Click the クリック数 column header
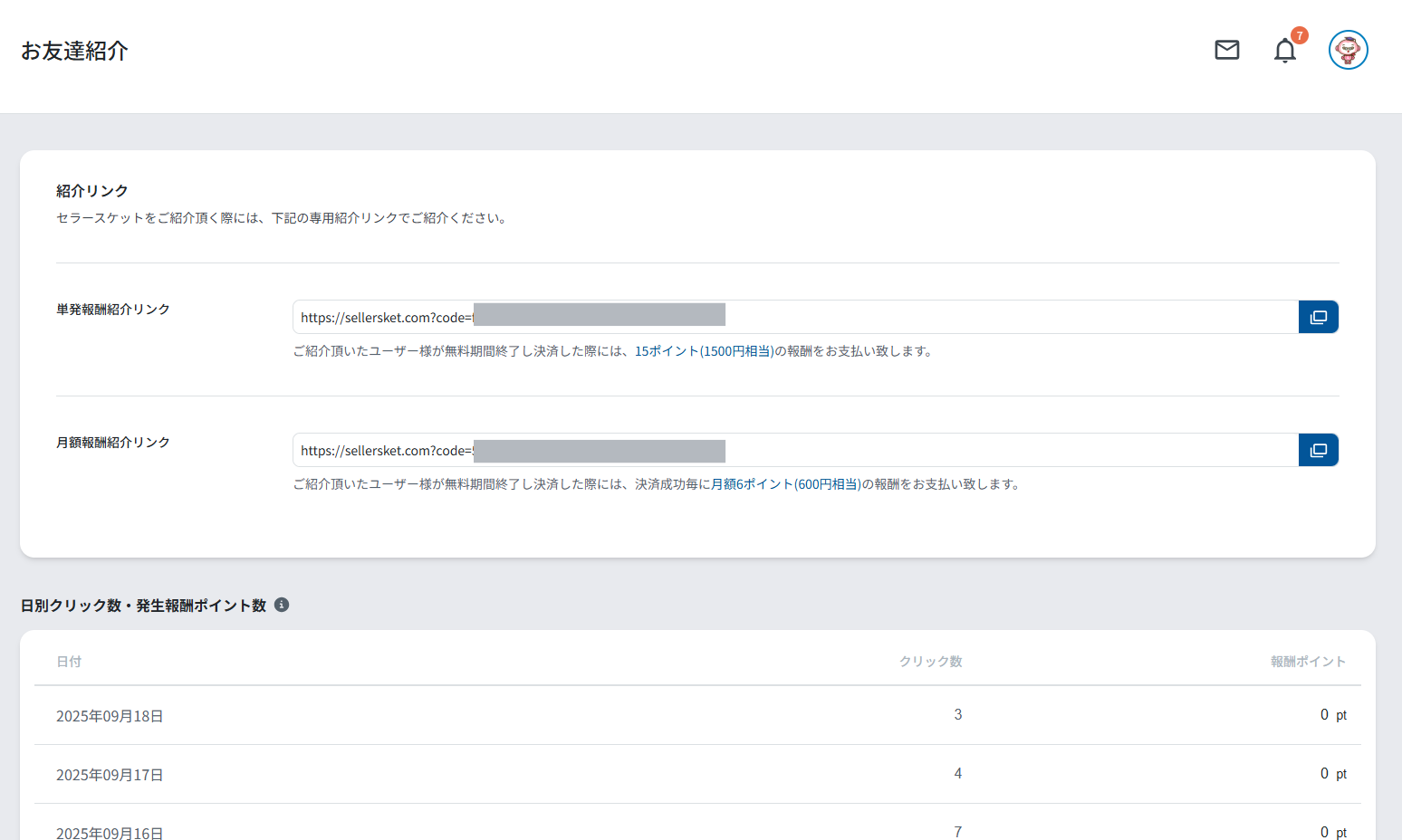The height and width of the screenshot is (840, 1402). tap(930, 662)
